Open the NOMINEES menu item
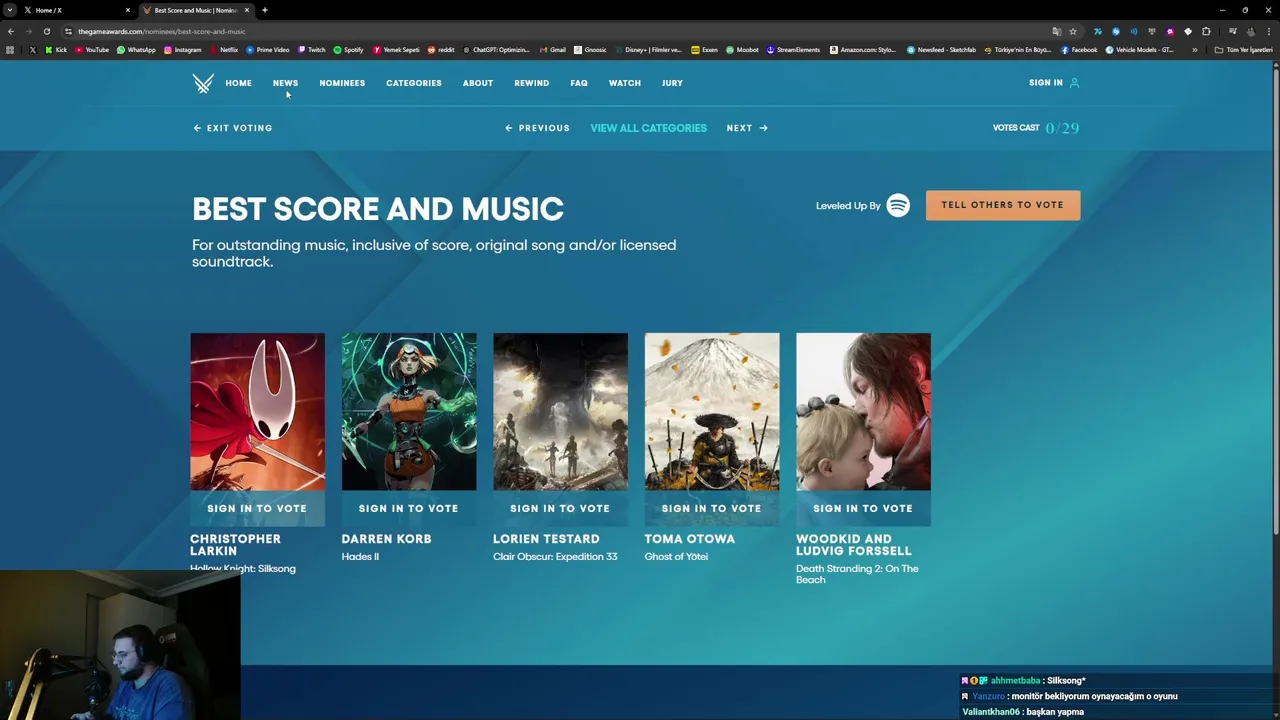 342,83
